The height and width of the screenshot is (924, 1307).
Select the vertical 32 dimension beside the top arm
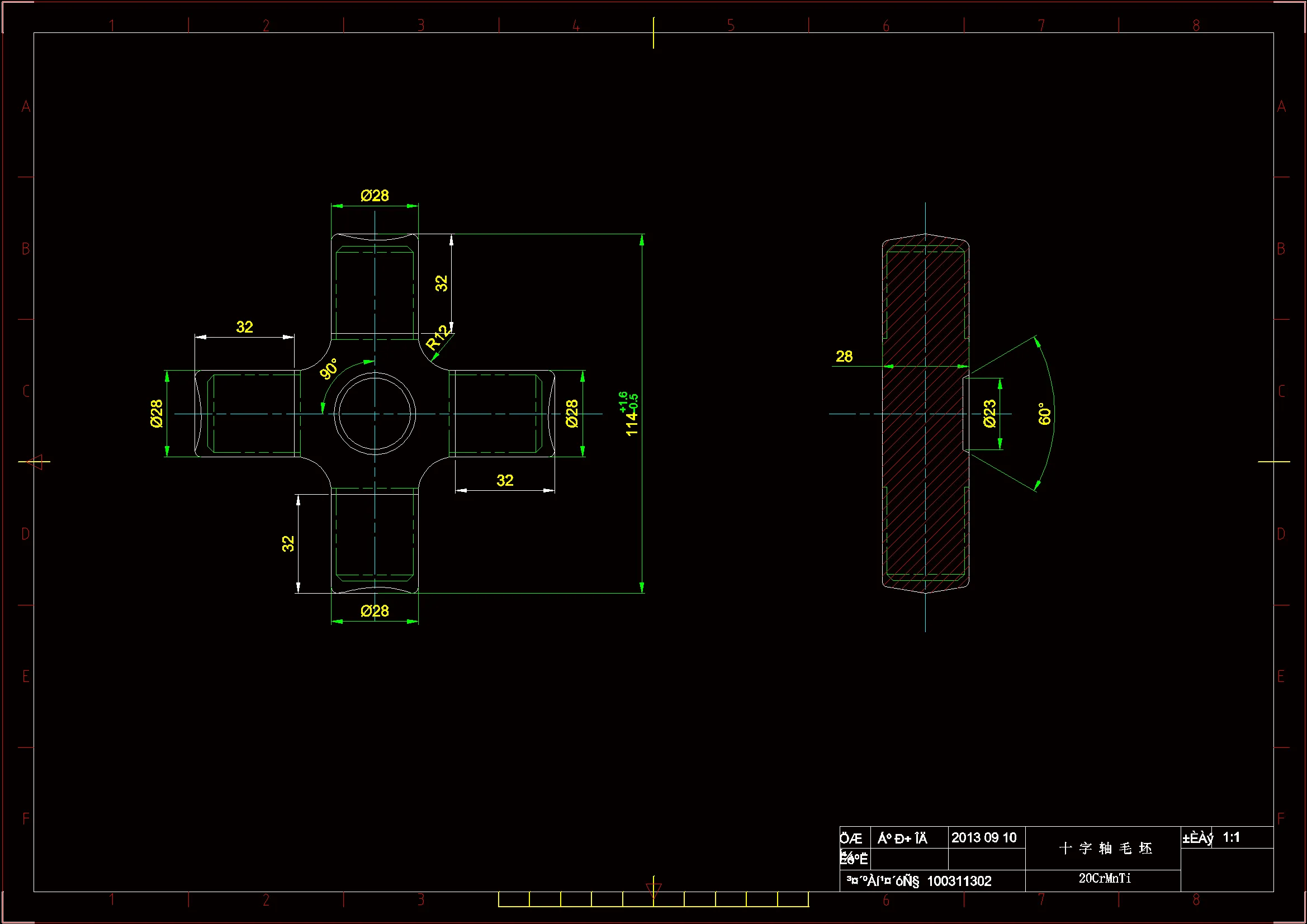pos(441,283)
